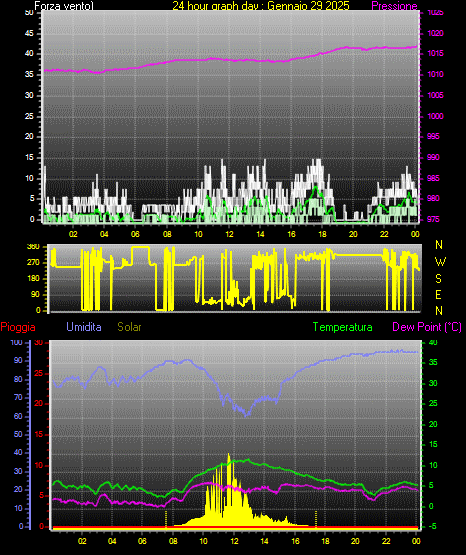Image resolution: width=466 pixels, height=555 pixels.
Task: Click "06" on the wind graph time axis
Action: pyautogui.click(x=135, y=234)
